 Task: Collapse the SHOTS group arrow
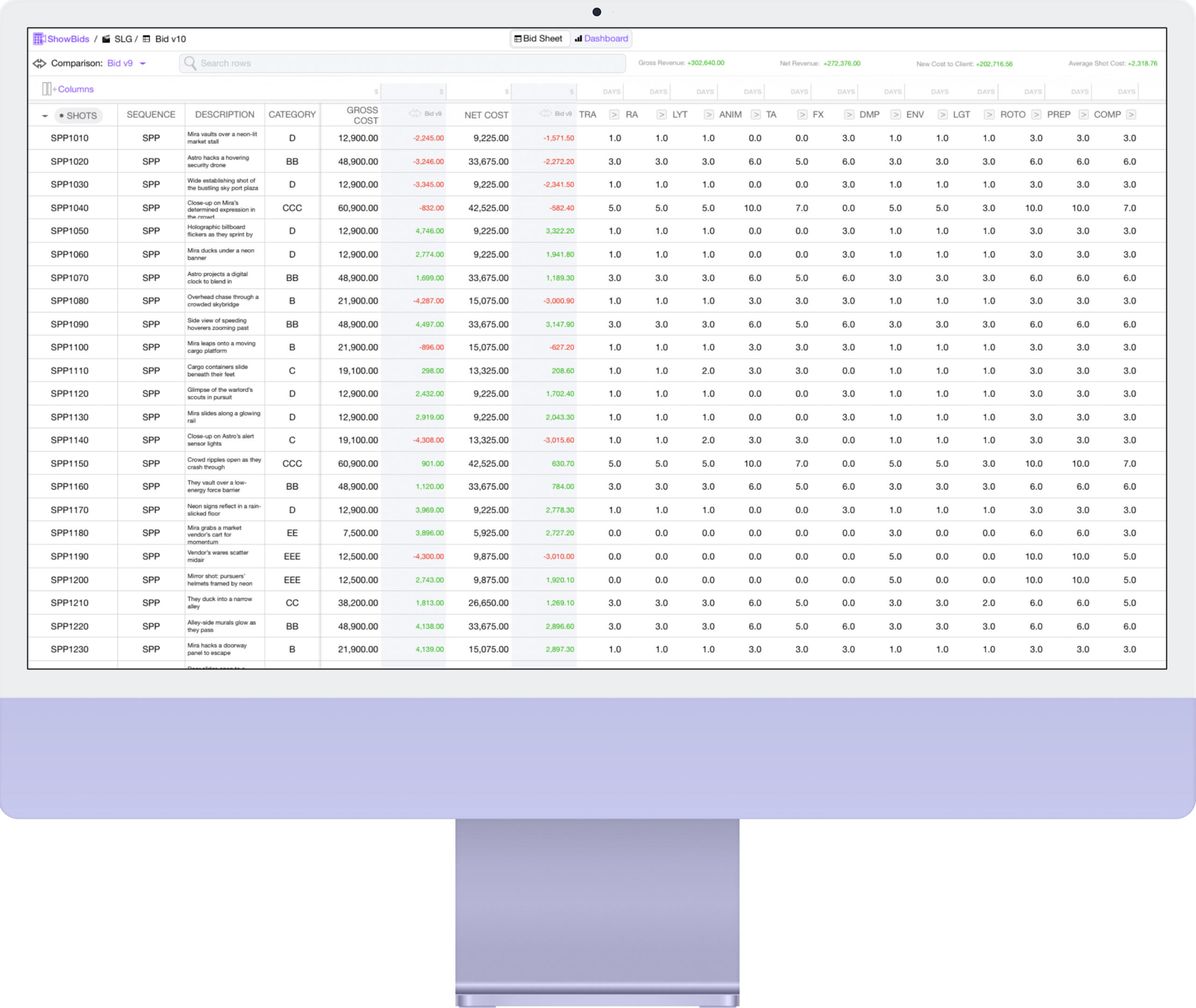tap(44, 116)
